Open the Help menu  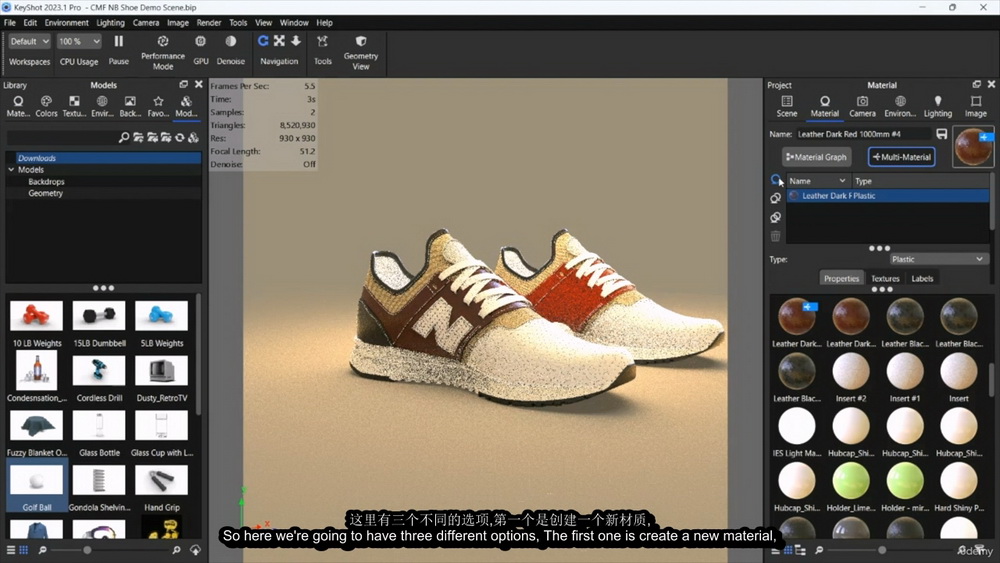click(324, 22)
